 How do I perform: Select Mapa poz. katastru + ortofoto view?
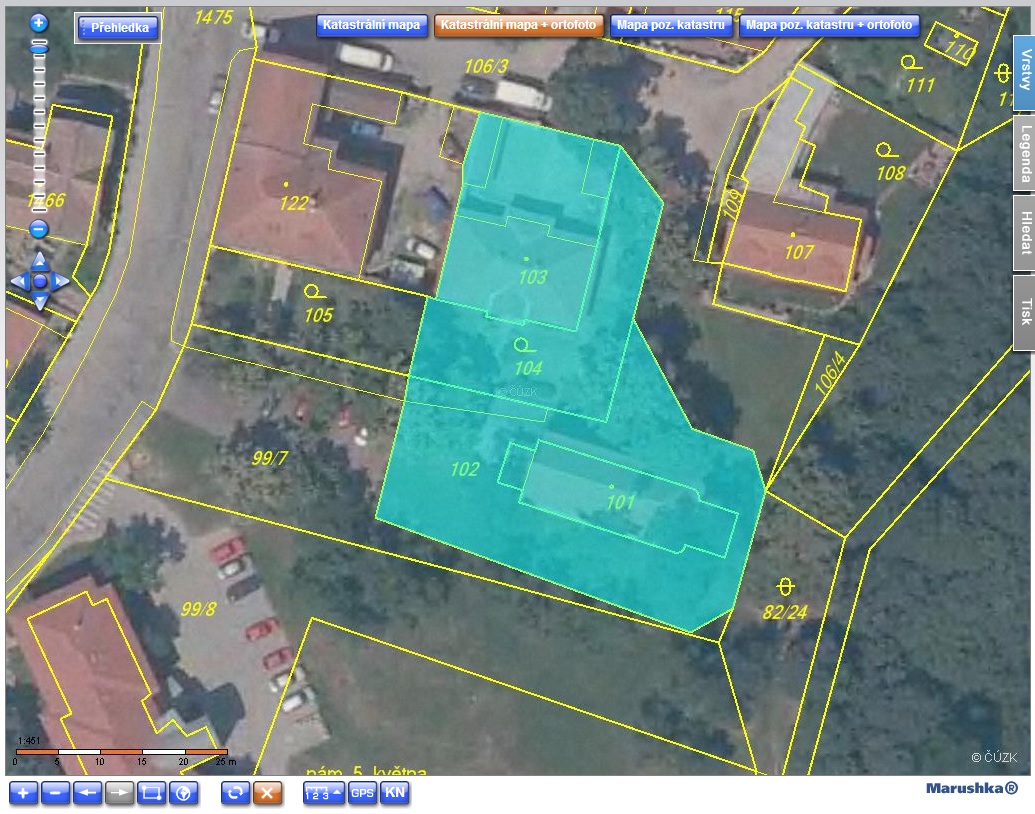pyautogui.click(x=829, y=25)
